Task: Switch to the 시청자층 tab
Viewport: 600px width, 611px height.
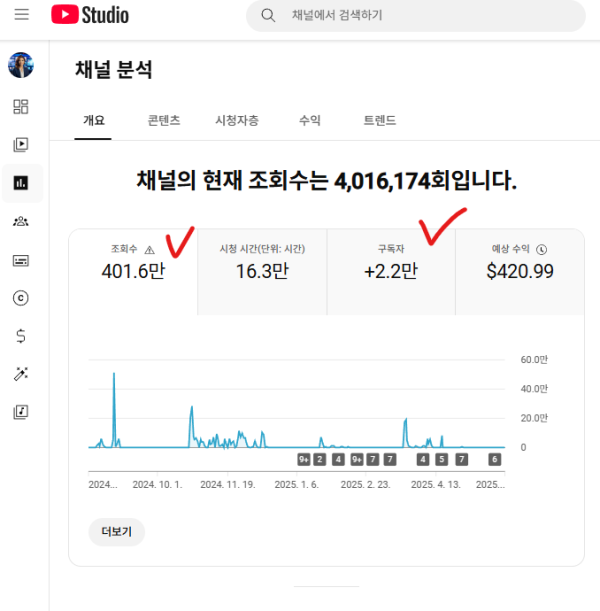Action: click(x=237, y=120)
